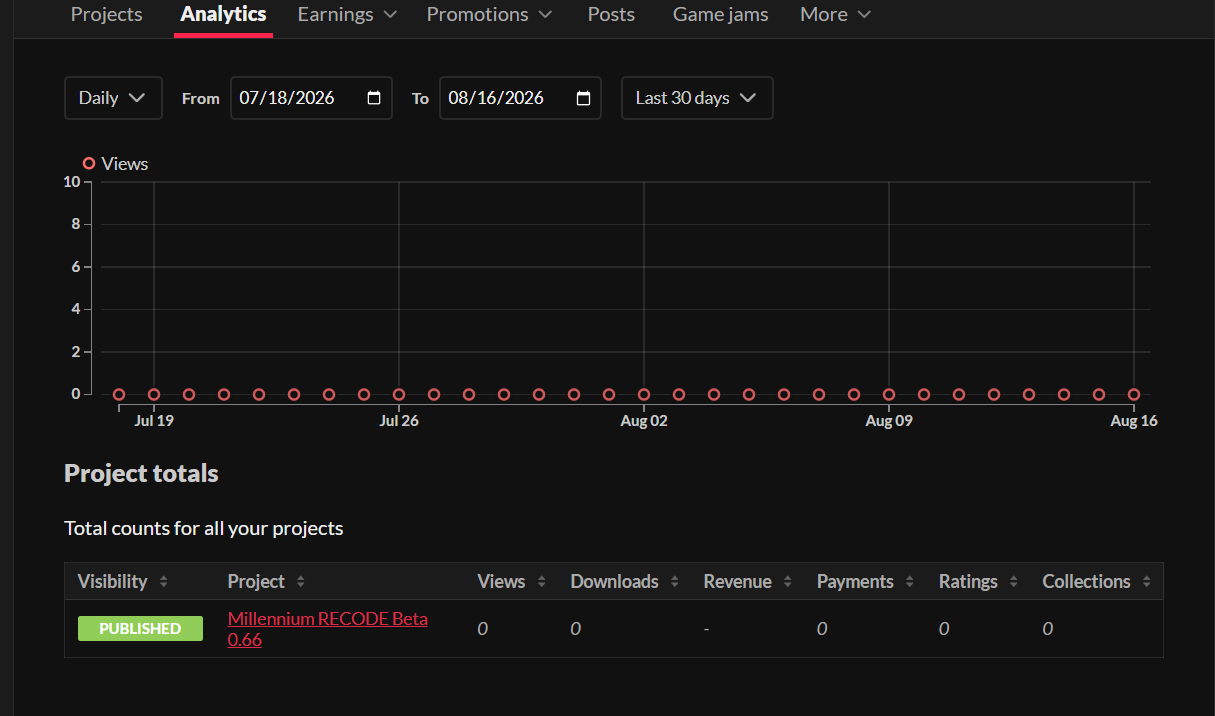Open the Projects tab
Screen dimensions: 1215x716
[106, 14]
